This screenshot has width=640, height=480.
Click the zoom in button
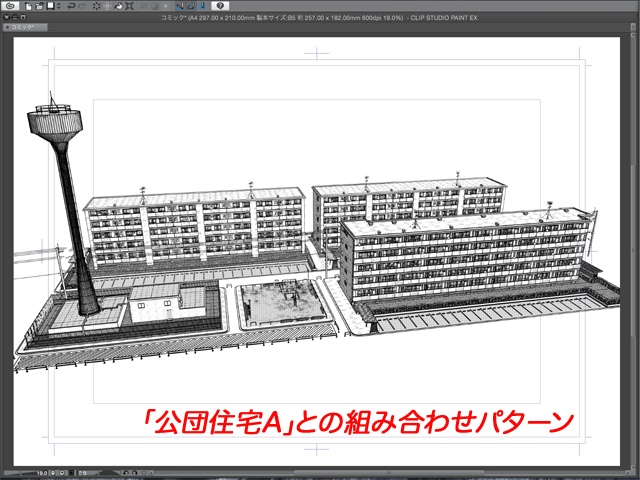tap(62, 473)
